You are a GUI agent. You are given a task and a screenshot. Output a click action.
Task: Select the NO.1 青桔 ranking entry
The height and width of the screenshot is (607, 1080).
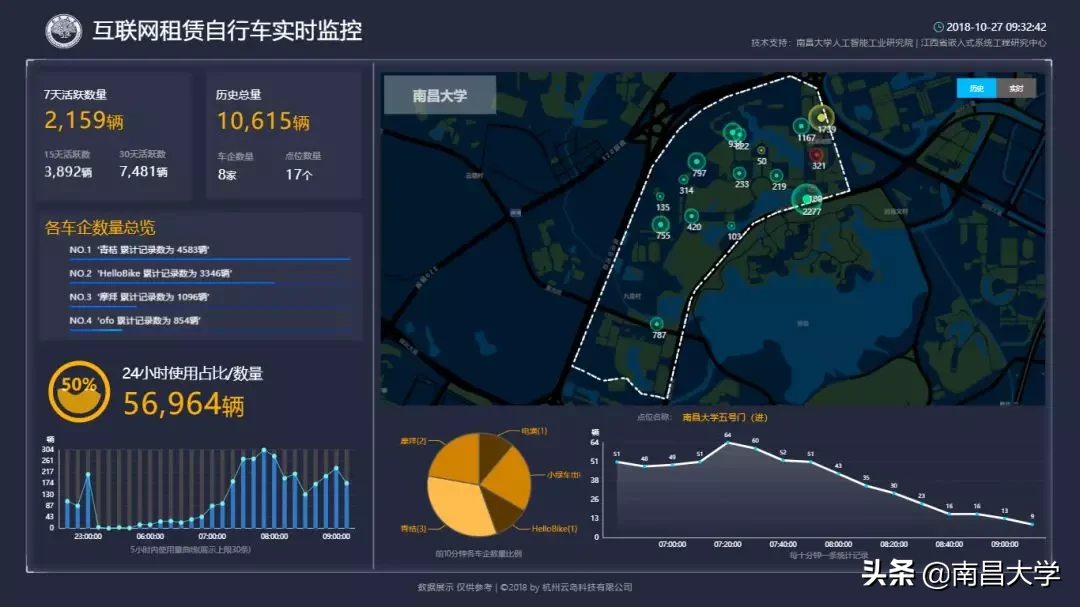[140, 247]
